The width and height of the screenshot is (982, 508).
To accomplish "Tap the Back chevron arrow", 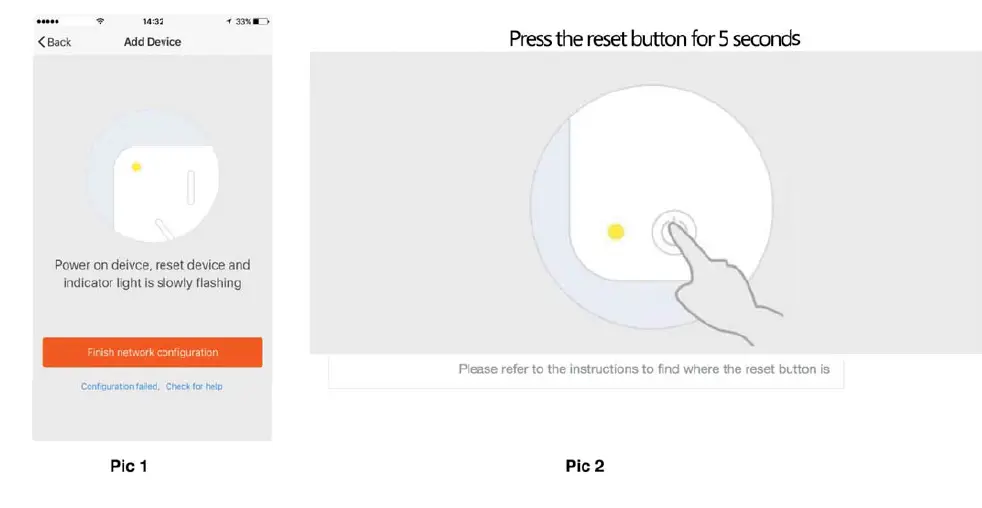I will [42, 42].
